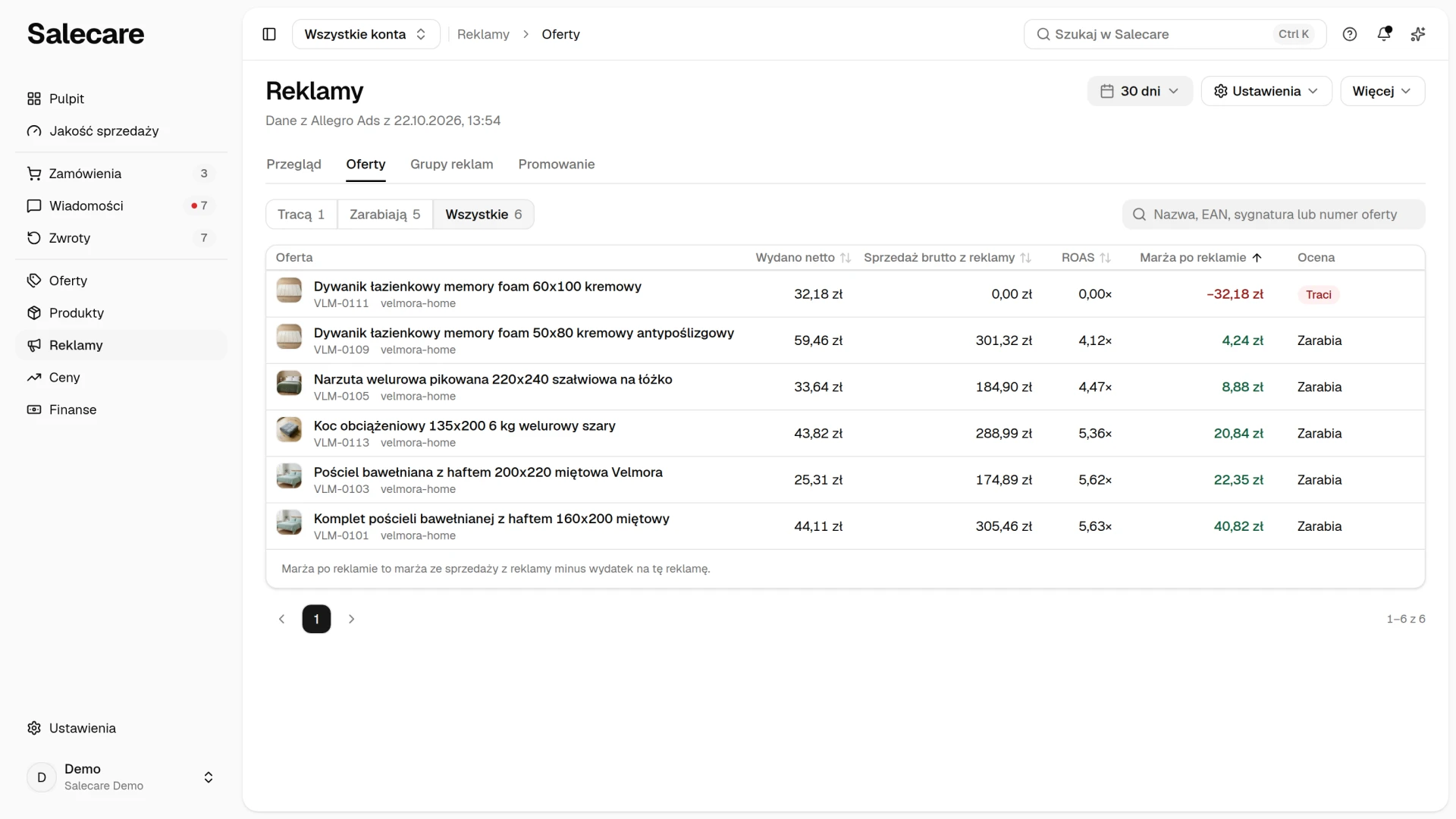
Task: Open Zwroty in the sidebar
Action: click(x=121, y=238)
